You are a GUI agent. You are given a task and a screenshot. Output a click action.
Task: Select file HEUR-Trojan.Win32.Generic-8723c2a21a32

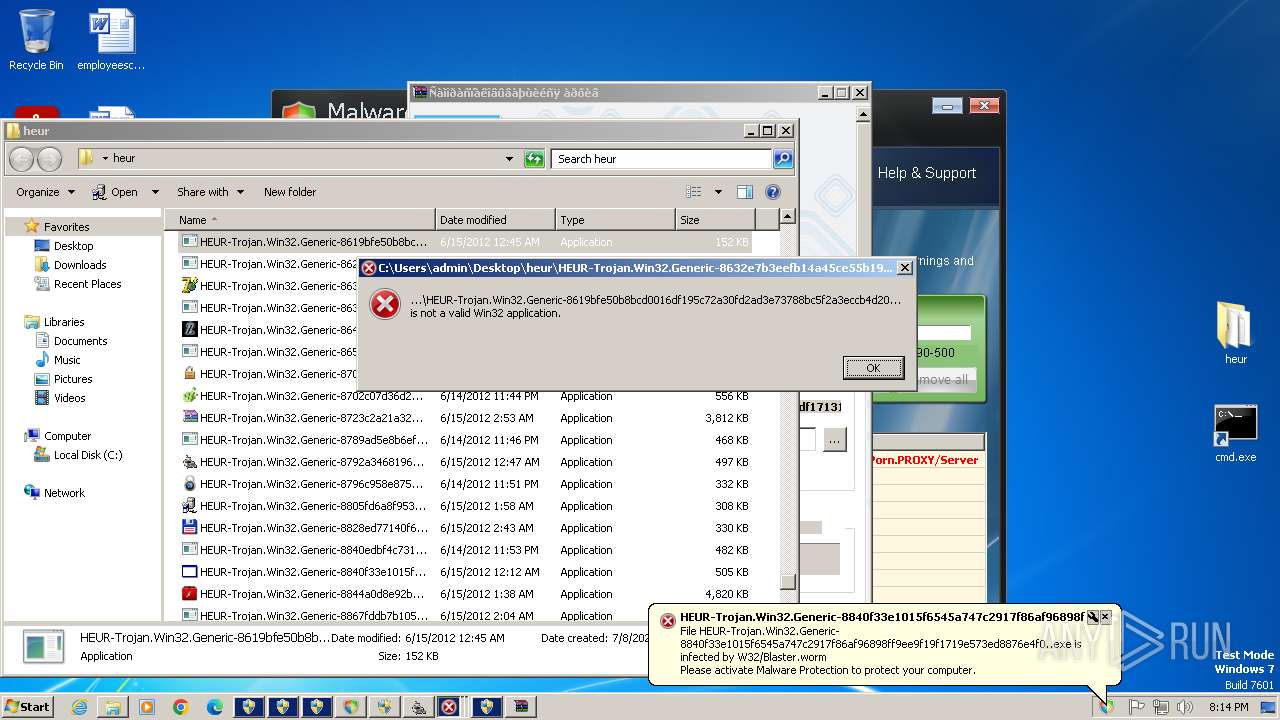tap(465, 418)
